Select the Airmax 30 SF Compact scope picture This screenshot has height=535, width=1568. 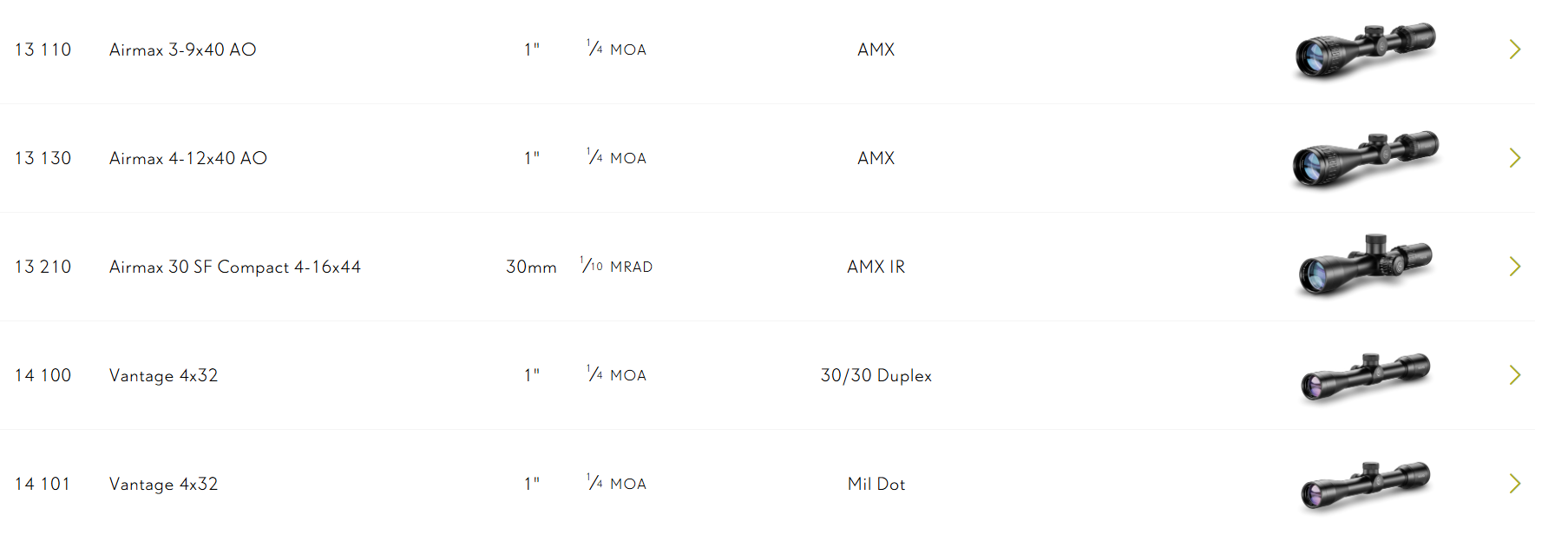(1365, 266)
